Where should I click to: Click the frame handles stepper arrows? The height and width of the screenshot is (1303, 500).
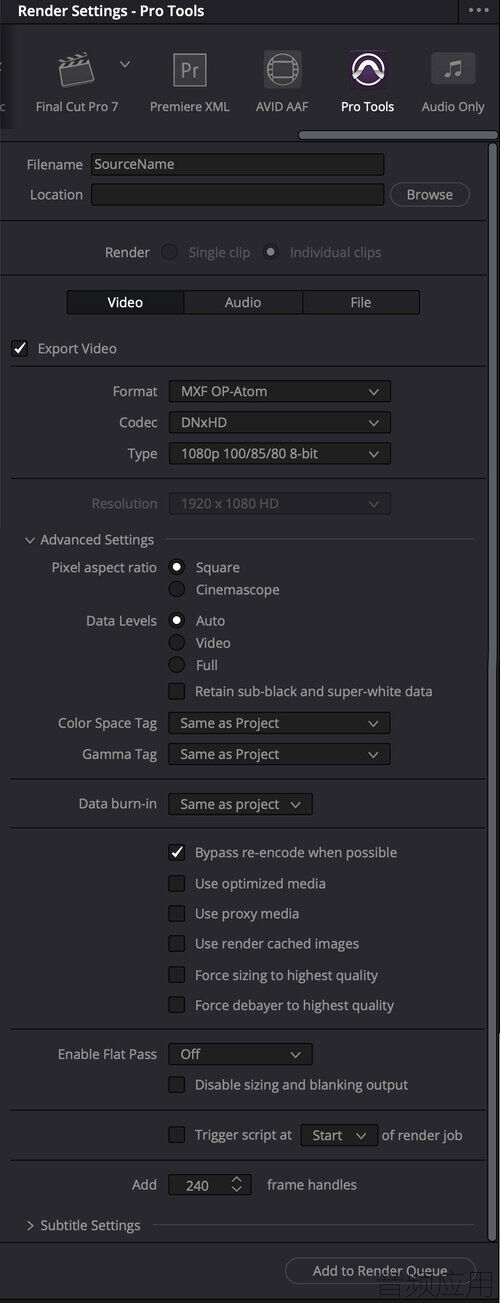coord(236,1185)
